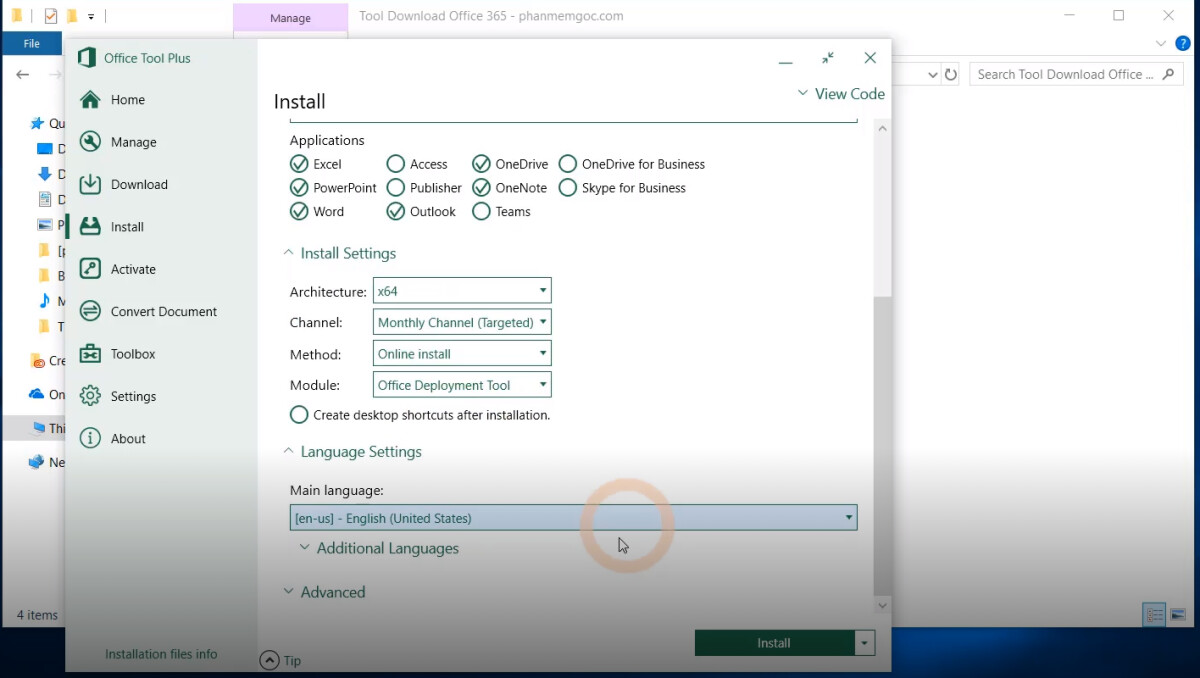
Task: Click the scrollbar down arrow in Install page
Action: tap(882, 606)
